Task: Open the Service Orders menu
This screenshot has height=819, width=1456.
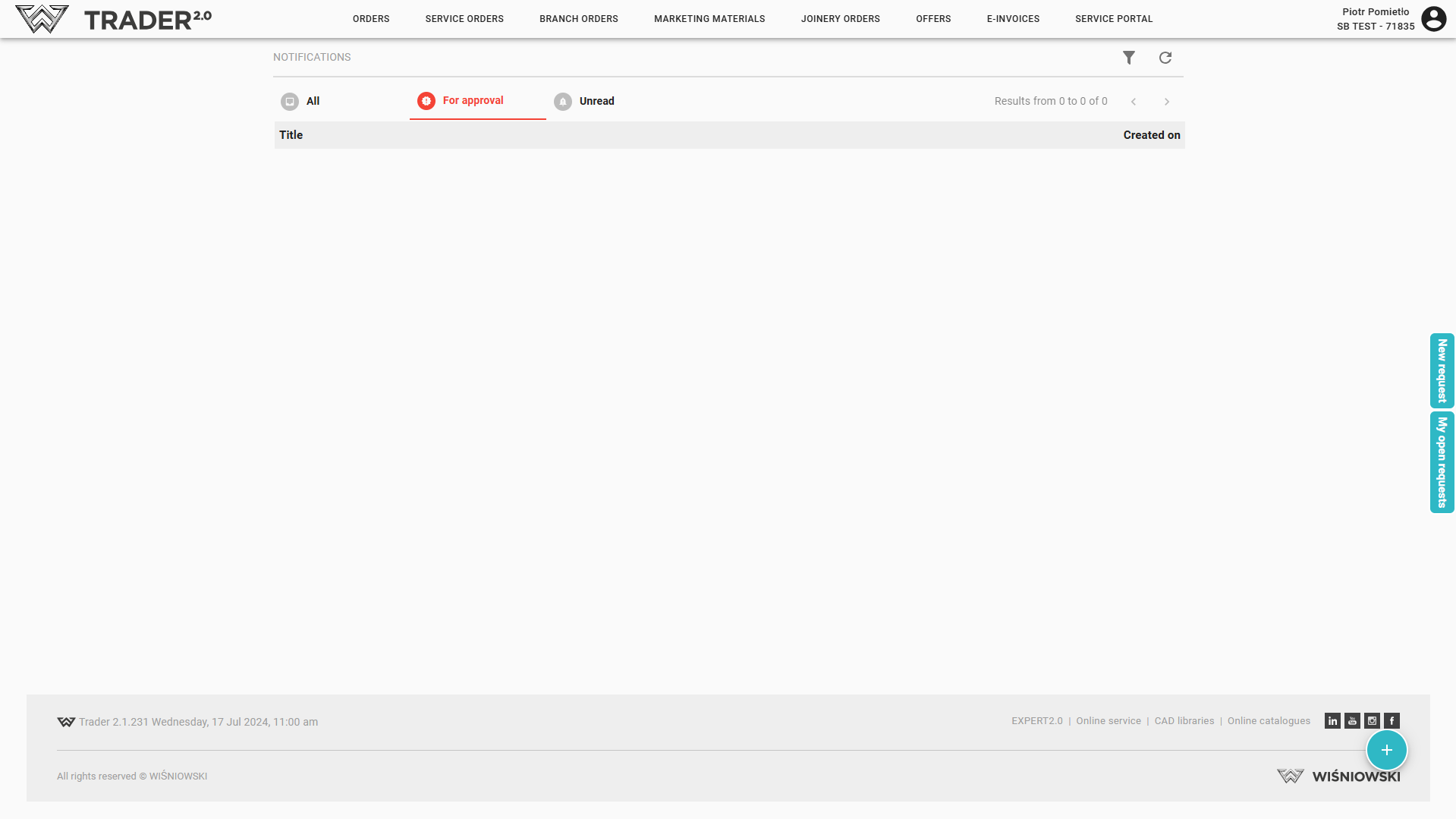Action: tap(464, 19)
